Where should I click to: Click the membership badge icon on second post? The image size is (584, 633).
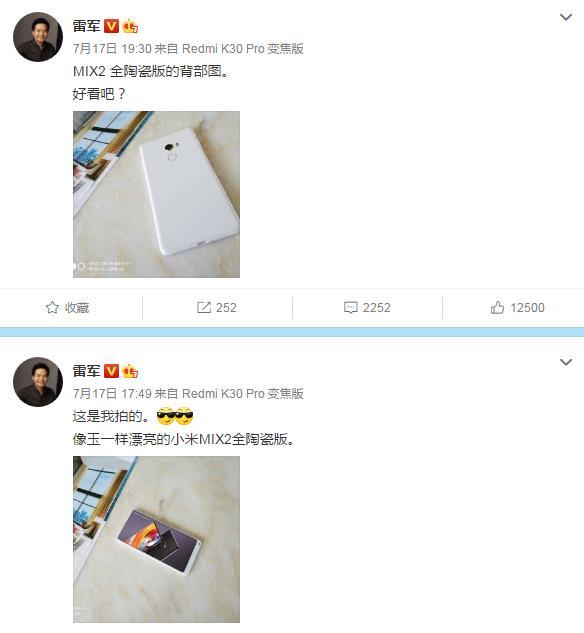click(x=130, y=371)
